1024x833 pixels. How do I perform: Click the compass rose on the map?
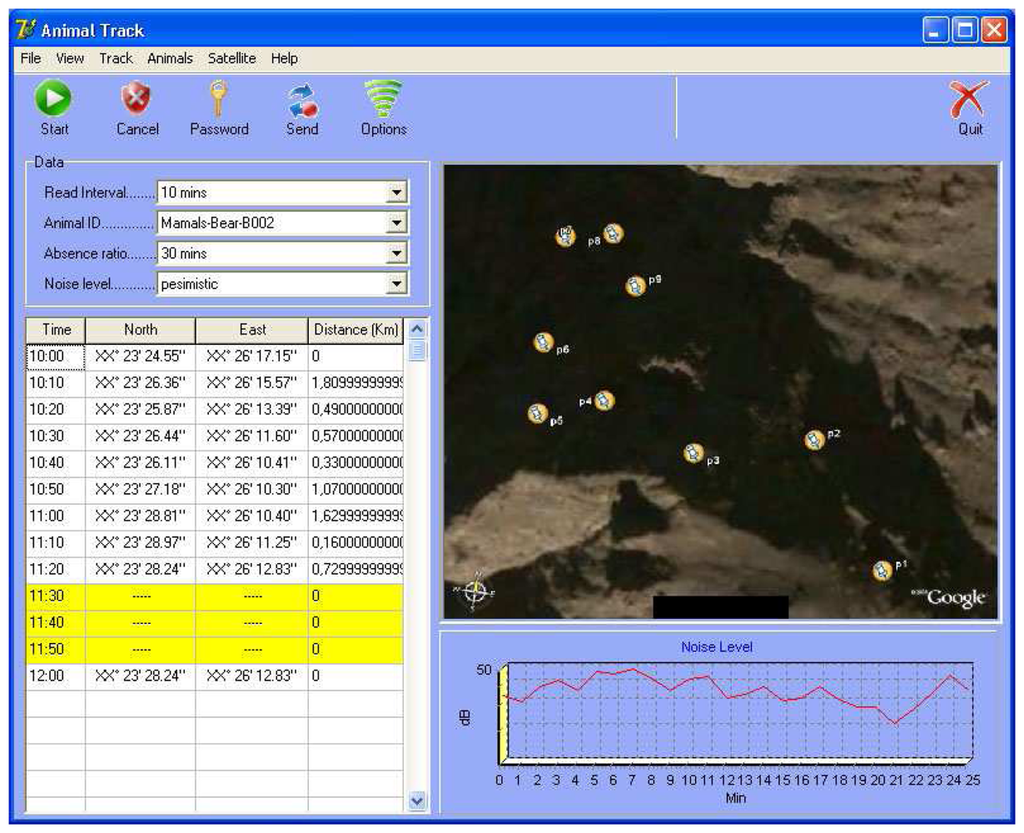pyautogui.click(x=475, y=591)
